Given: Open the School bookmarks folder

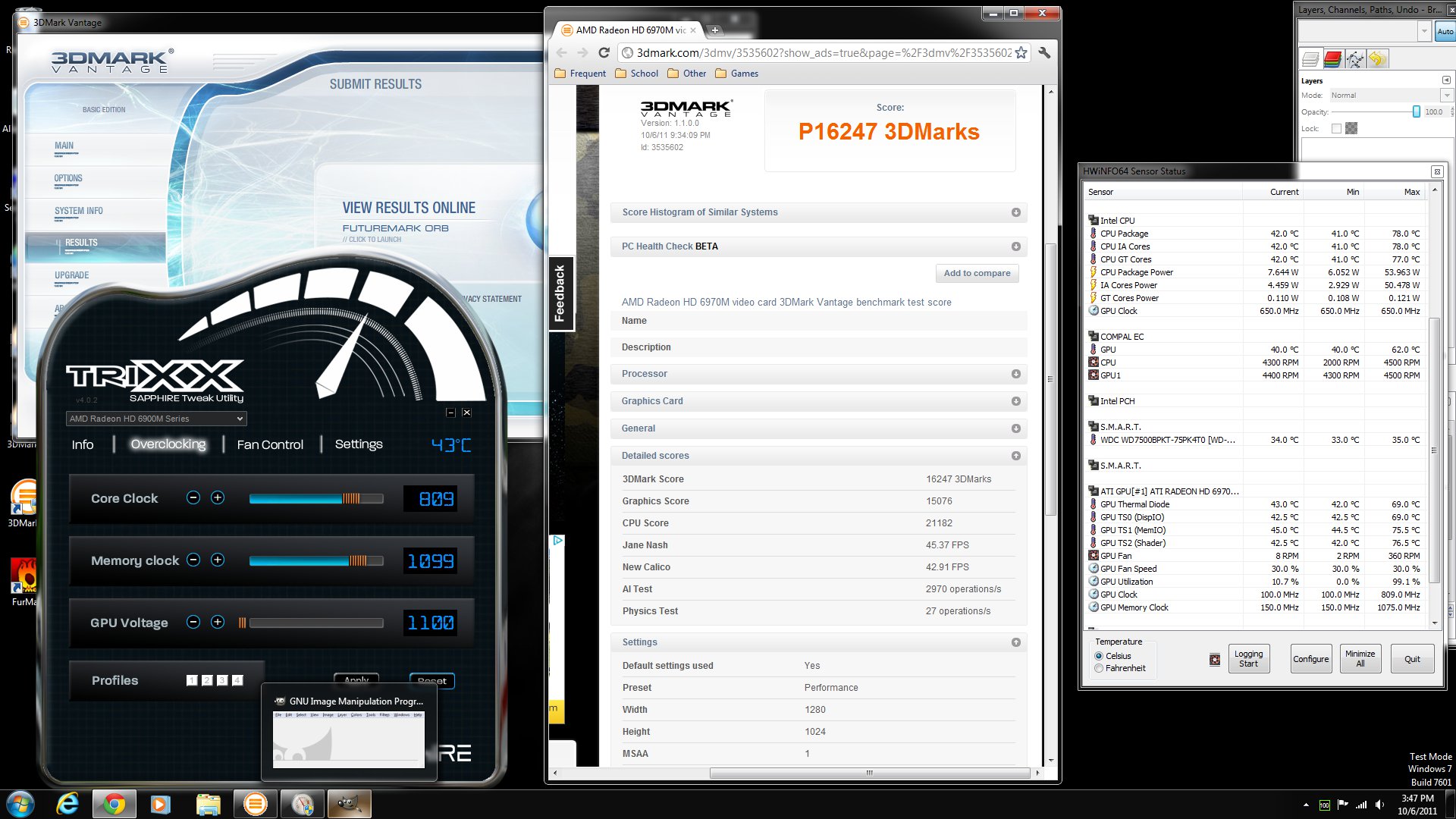Looking at the screenshot, I should coord(636,74).
